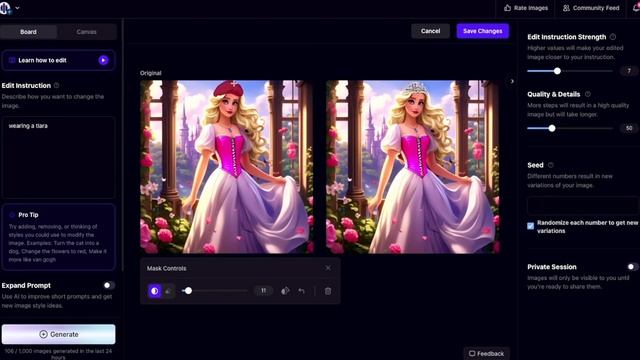Click the brush size value 11
The height and width of the screenshot is (360, 640).
click(x=263, y=291)
